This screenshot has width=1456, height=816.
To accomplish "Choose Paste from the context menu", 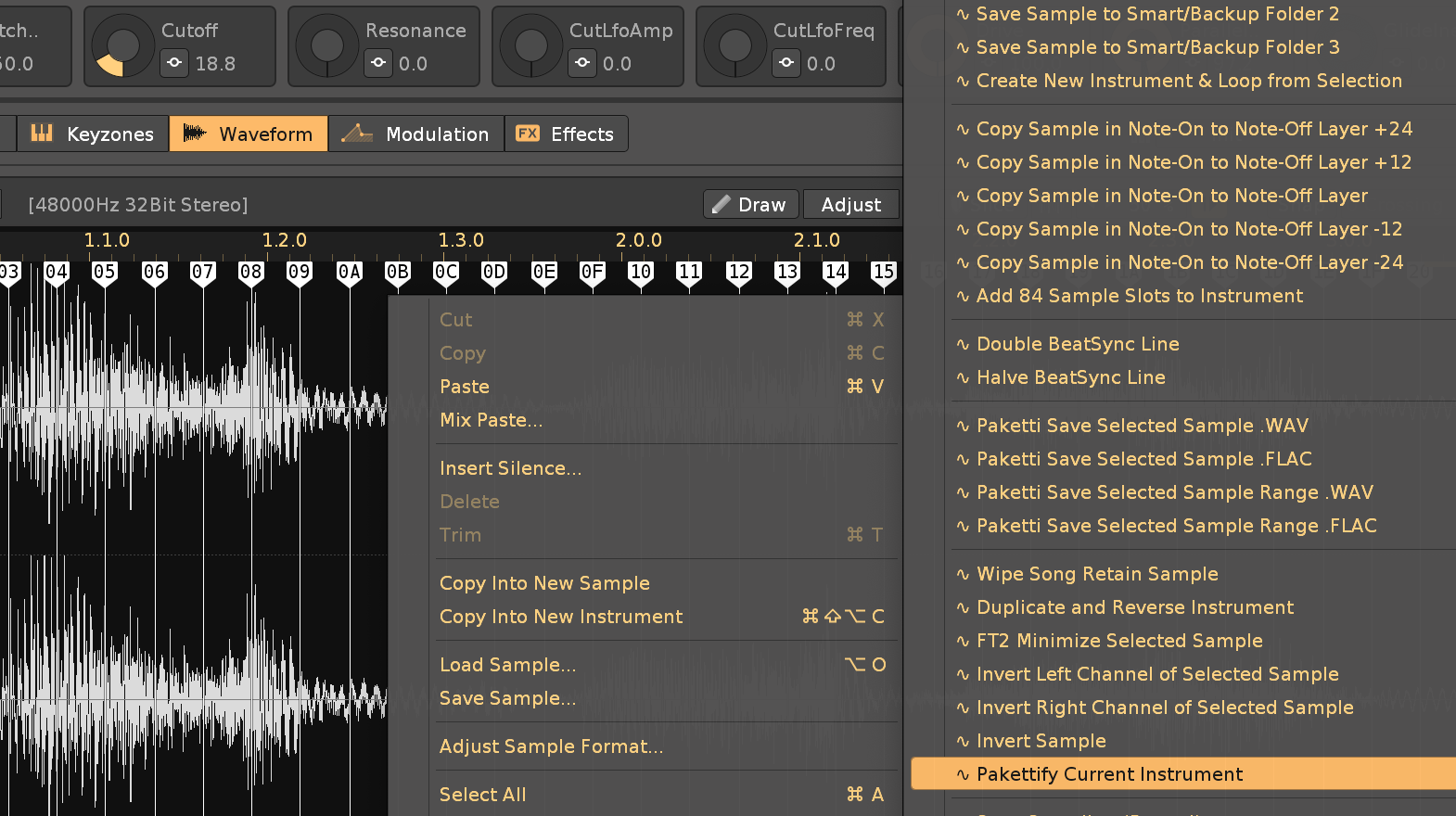I will click(x=465, y=387).
